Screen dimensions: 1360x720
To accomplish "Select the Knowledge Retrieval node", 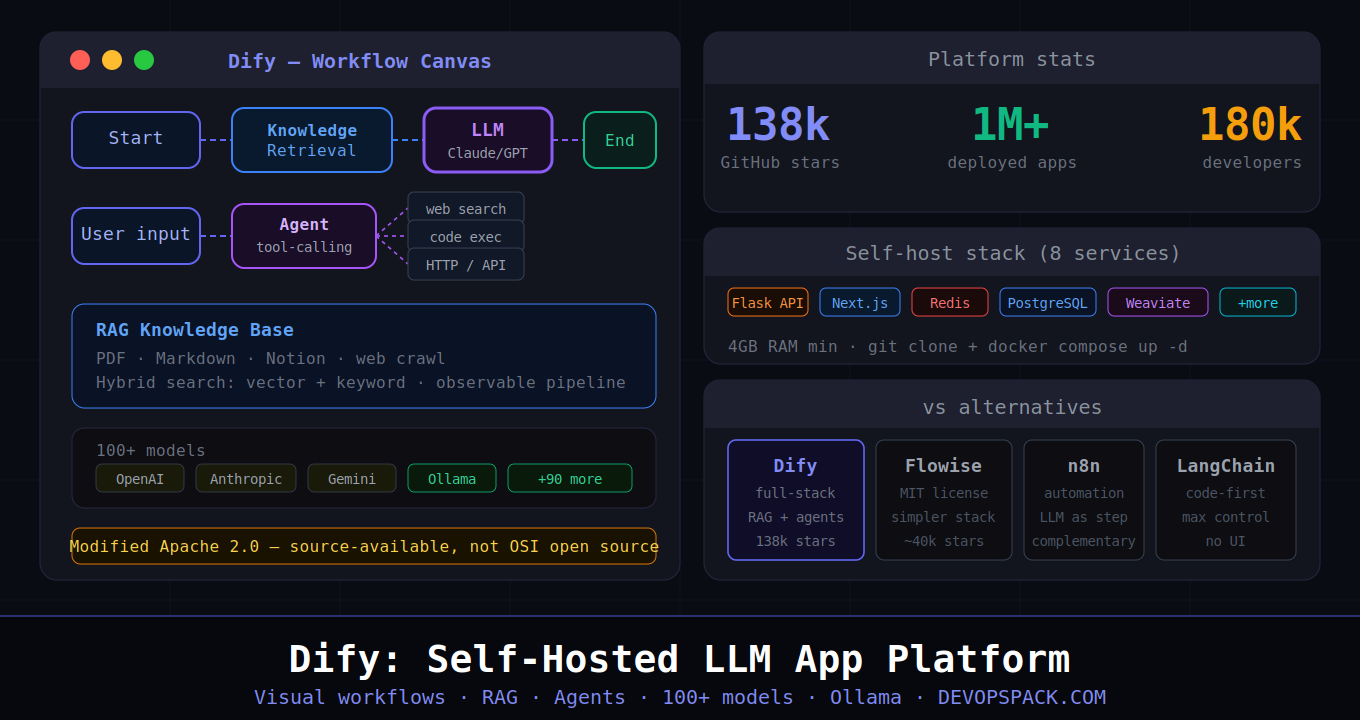I will pos(312,140).
